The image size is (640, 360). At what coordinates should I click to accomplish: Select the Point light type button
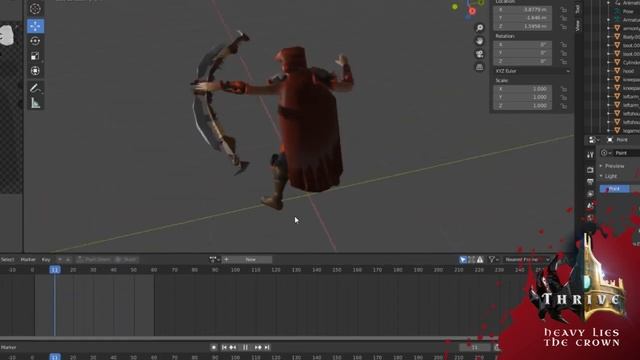(x=615, y=189)
